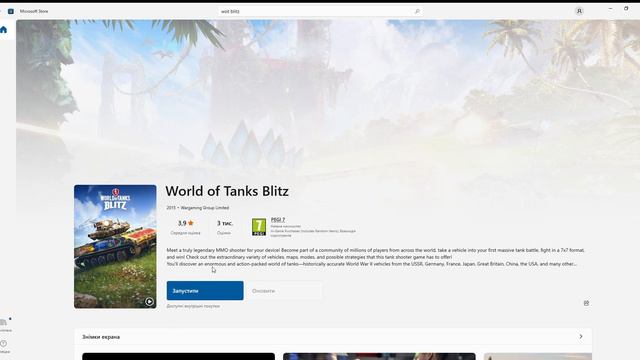The height and width of the screenshot is (360, 640).
Task: Open the PEGI 7 rating link
Action: tap(278, 220)
